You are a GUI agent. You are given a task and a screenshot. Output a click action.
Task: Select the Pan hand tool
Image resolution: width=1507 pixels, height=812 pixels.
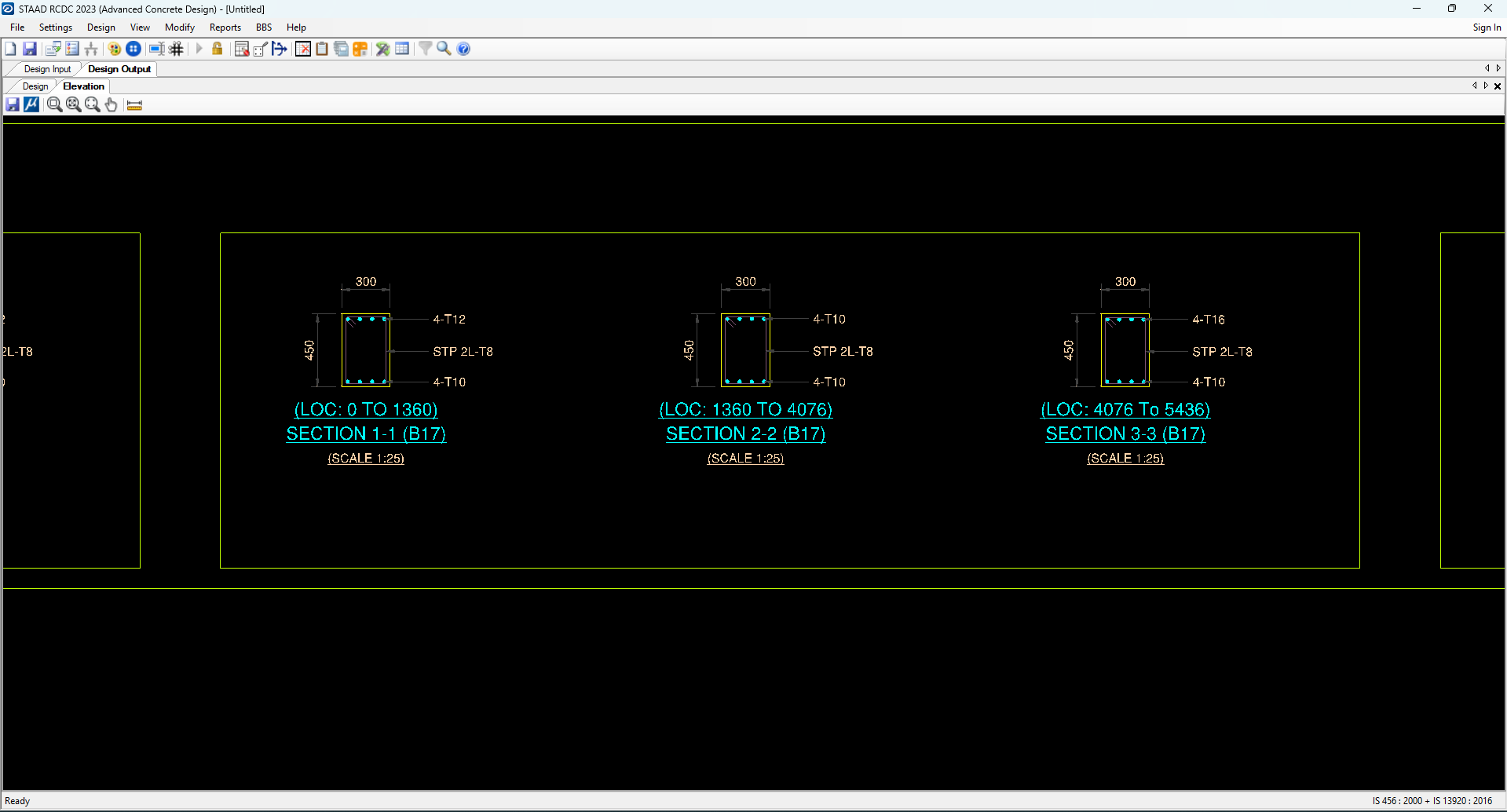pyautogui.click(x=112, y=104)
